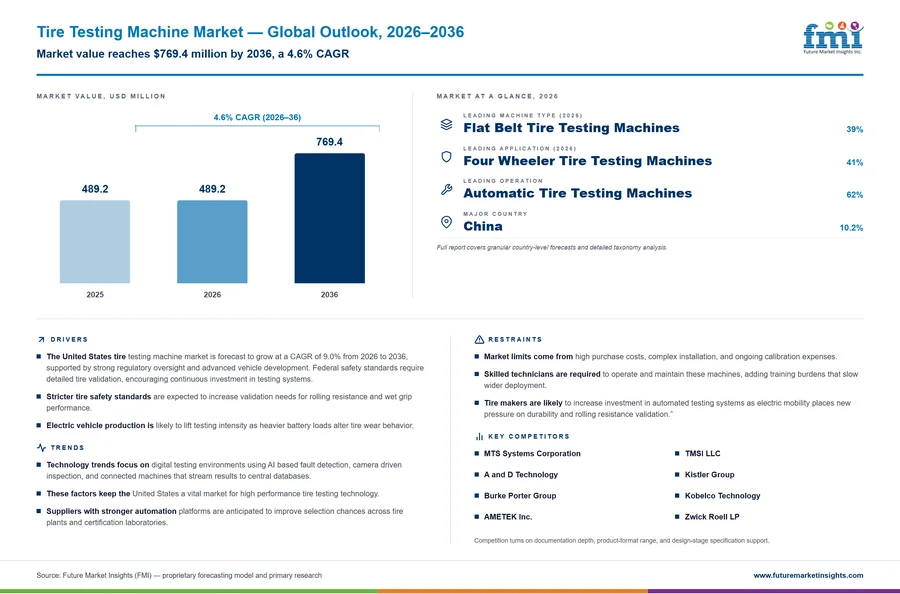This screenshot has height=594, width=900.
Task: Click the Burke Porter Group competitor
Action: pos(520,496)
